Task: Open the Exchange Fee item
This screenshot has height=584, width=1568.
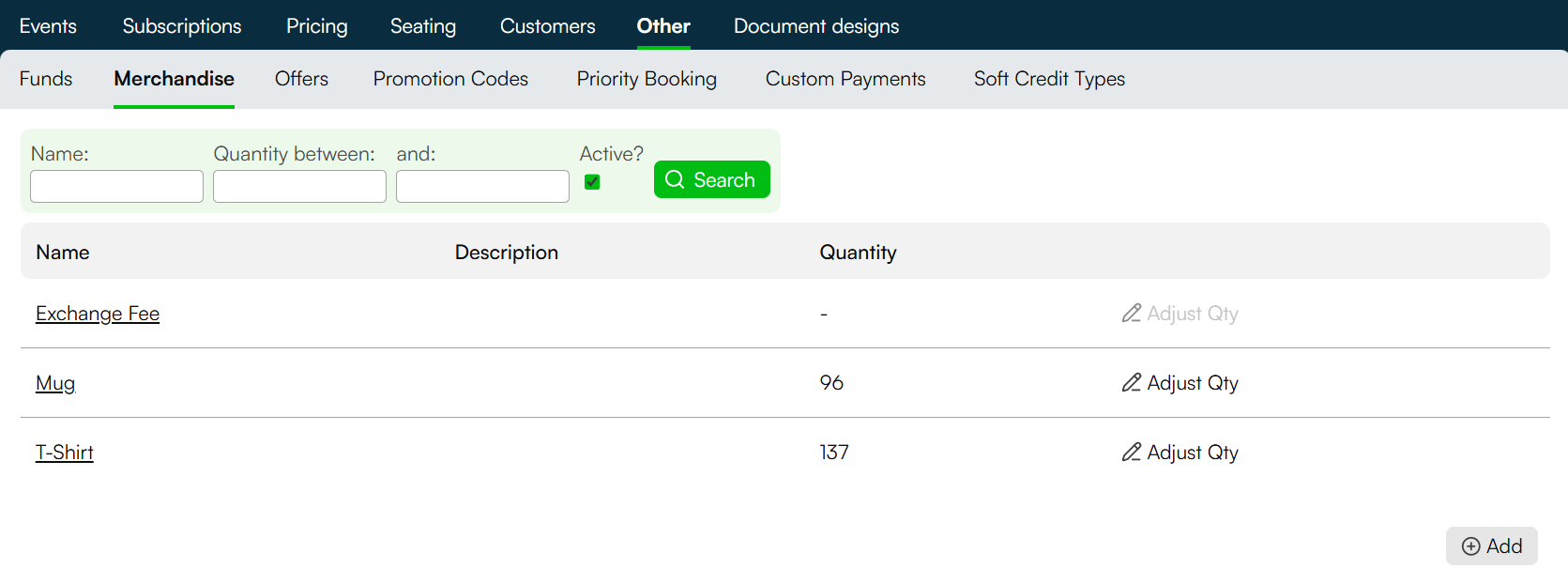Action: [98, 314]
